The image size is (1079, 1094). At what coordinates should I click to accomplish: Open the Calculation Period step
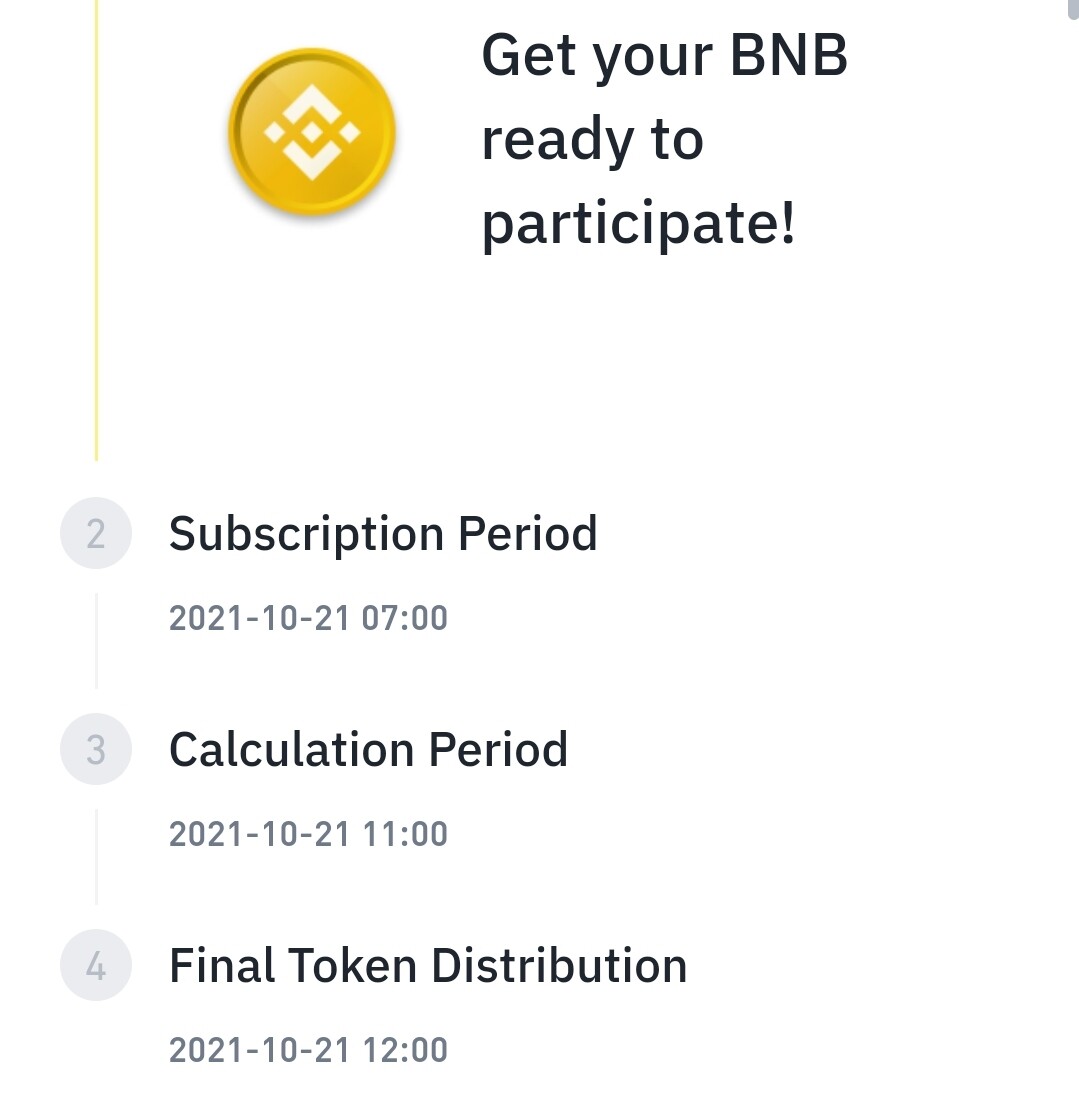point(368,749)
